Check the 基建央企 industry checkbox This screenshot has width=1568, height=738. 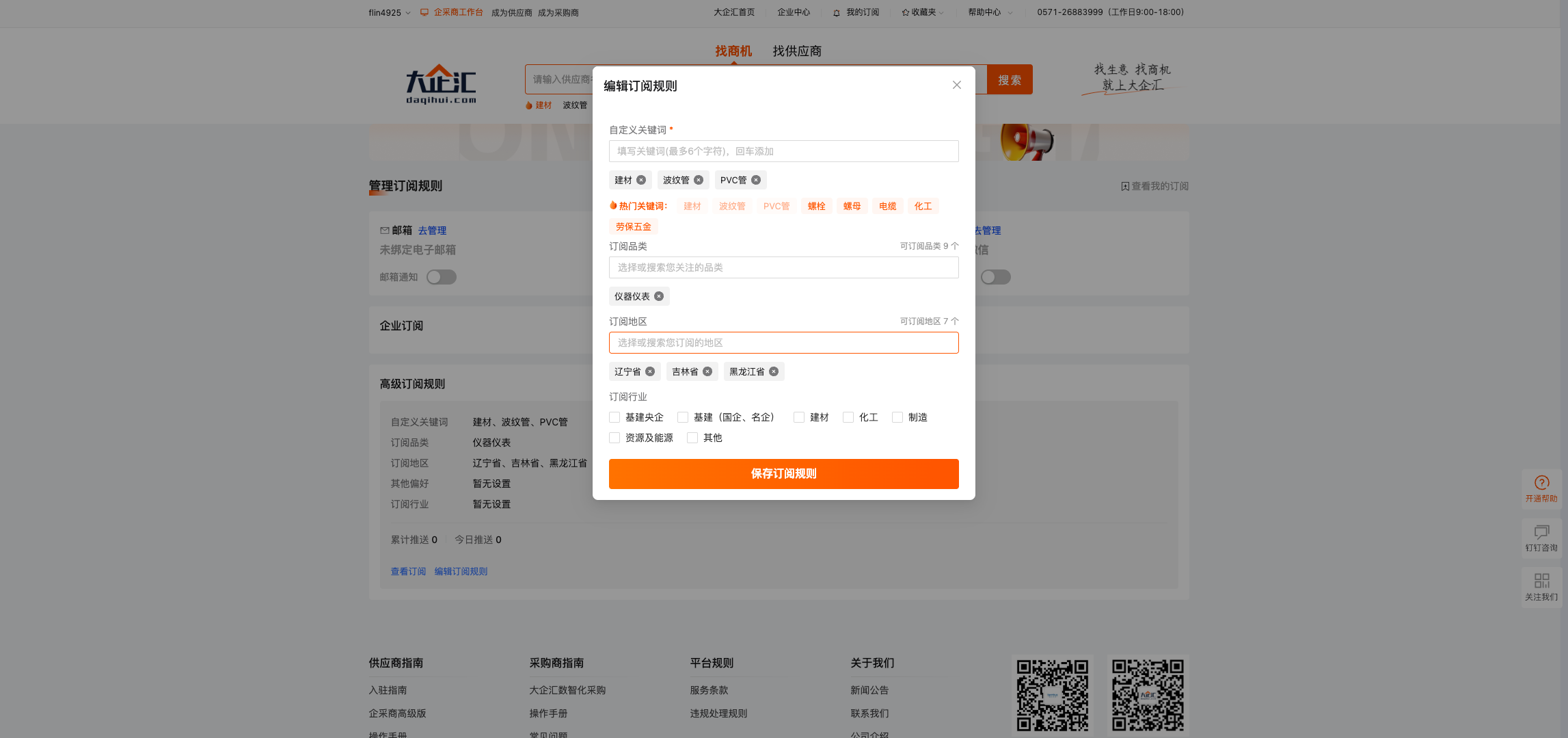click(614, 417)
